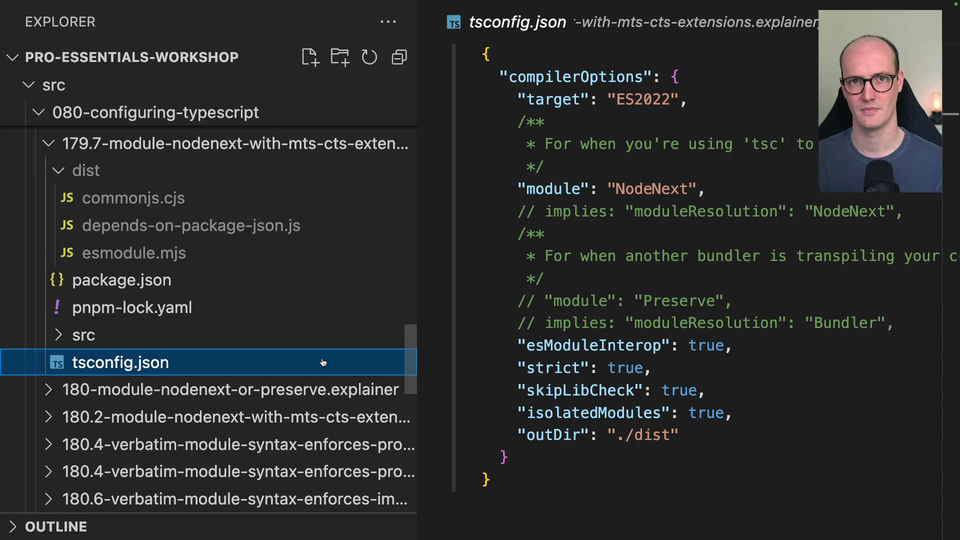Open esmodule.mjs from the dist folder

[x=134, y=253]
